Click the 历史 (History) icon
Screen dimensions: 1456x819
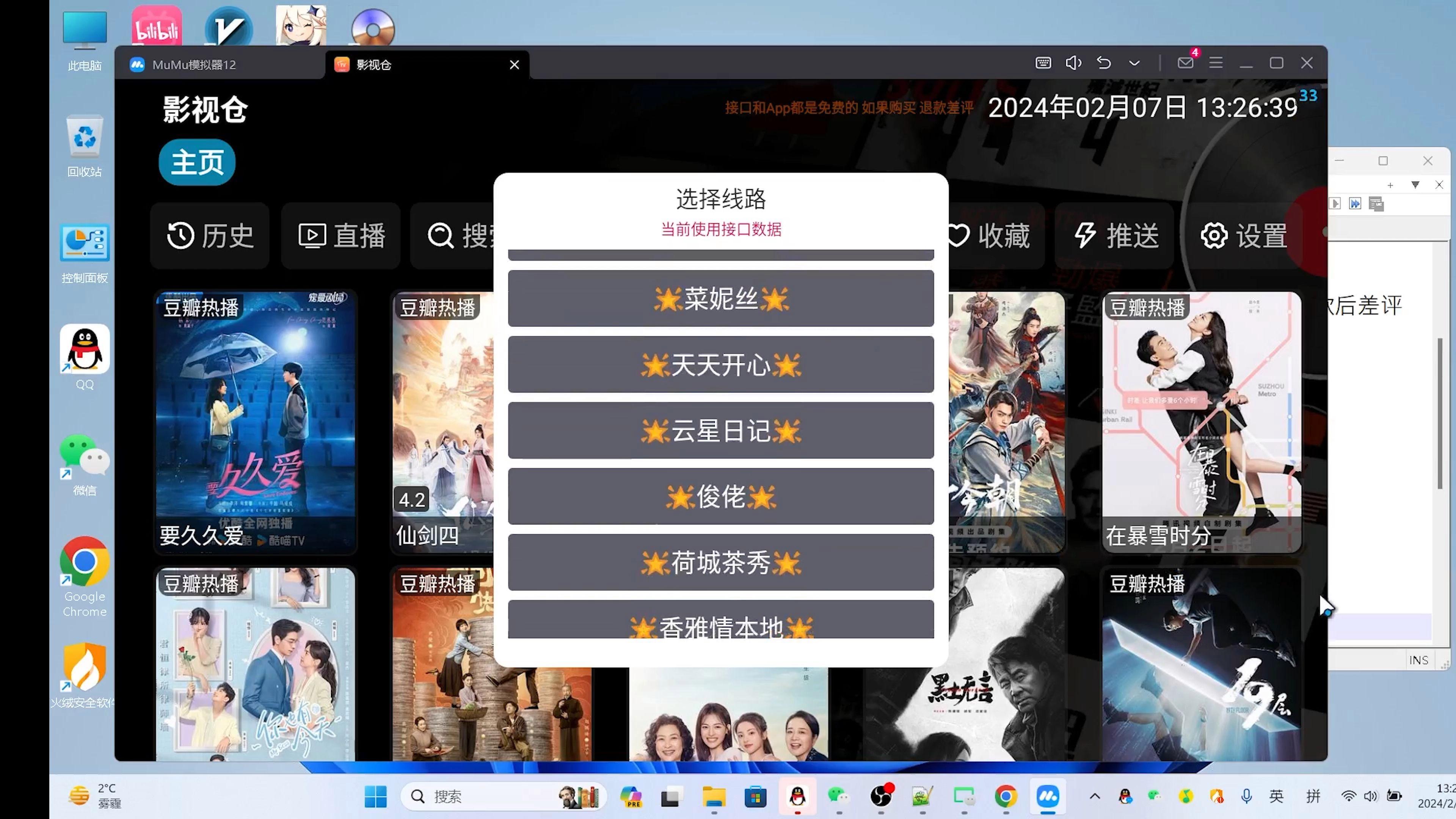(211, 235)
